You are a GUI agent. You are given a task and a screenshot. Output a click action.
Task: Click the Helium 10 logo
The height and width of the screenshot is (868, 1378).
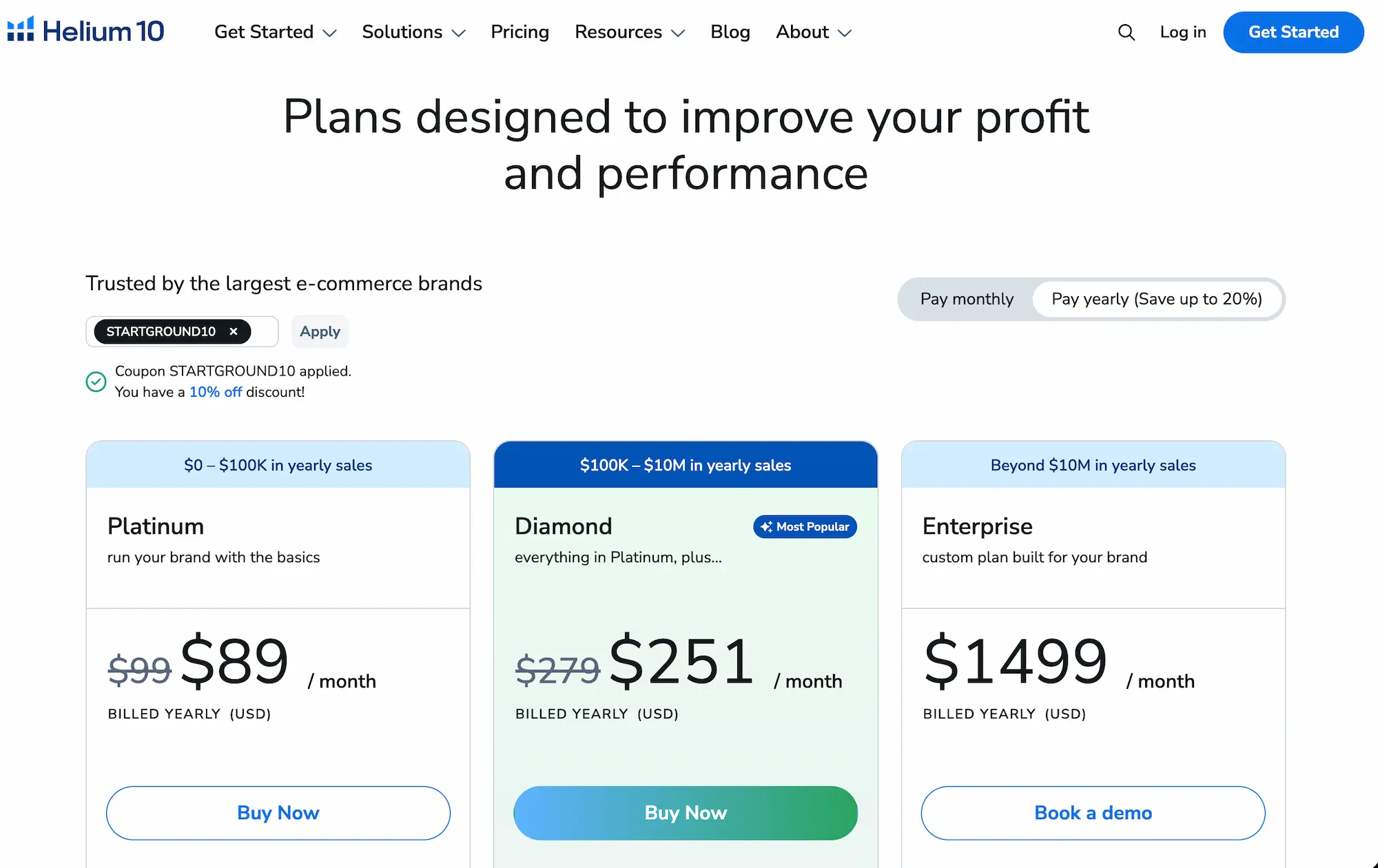[85, 31]
